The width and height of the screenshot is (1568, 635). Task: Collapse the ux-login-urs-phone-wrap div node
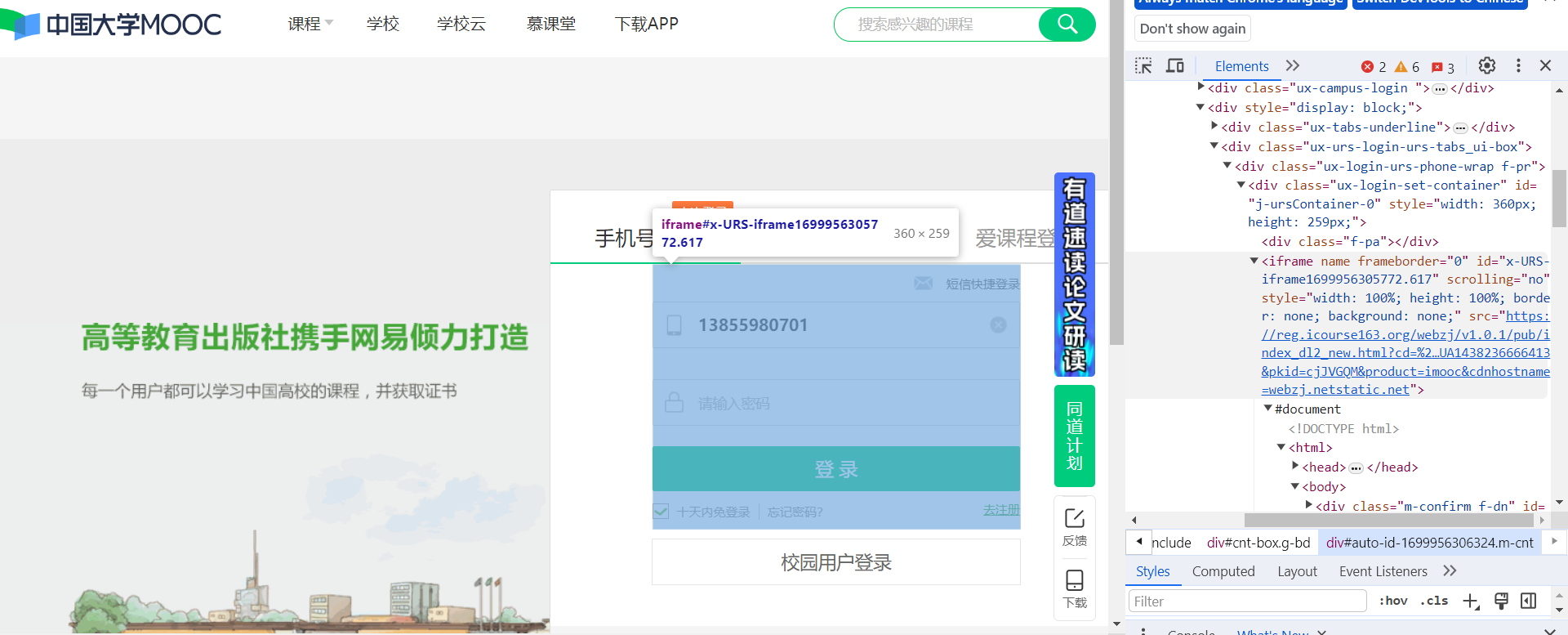1227,166
